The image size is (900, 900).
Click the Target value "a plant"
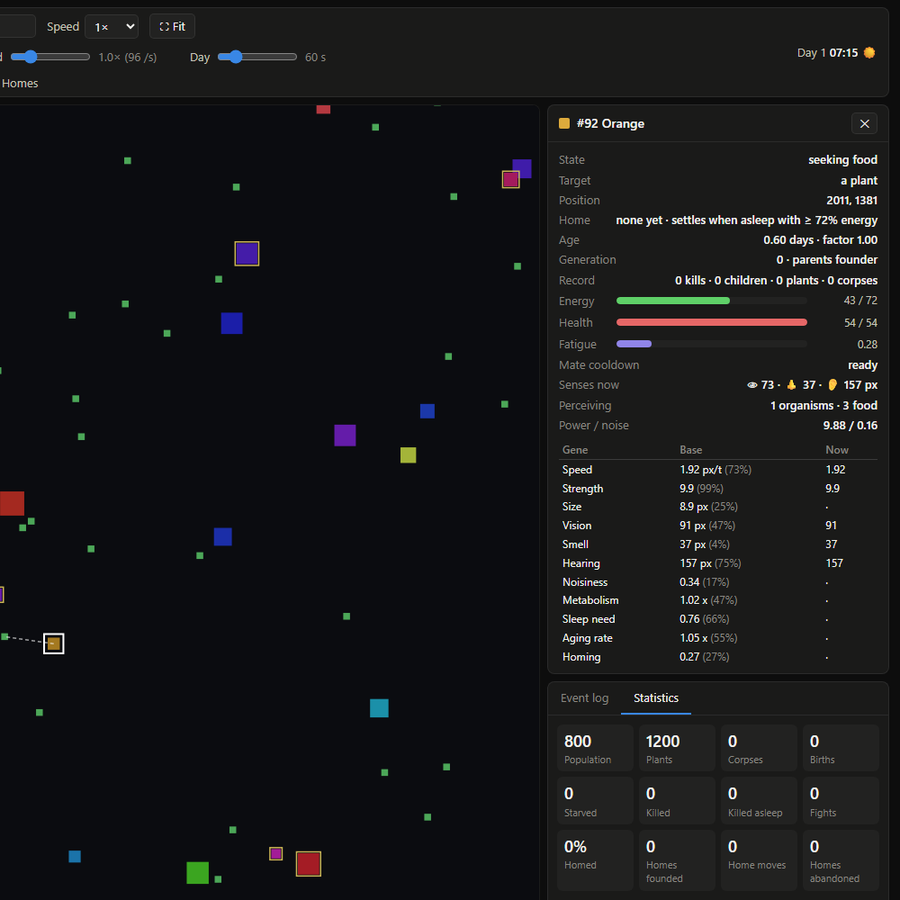pyautogui.click(x=859, y=180)
